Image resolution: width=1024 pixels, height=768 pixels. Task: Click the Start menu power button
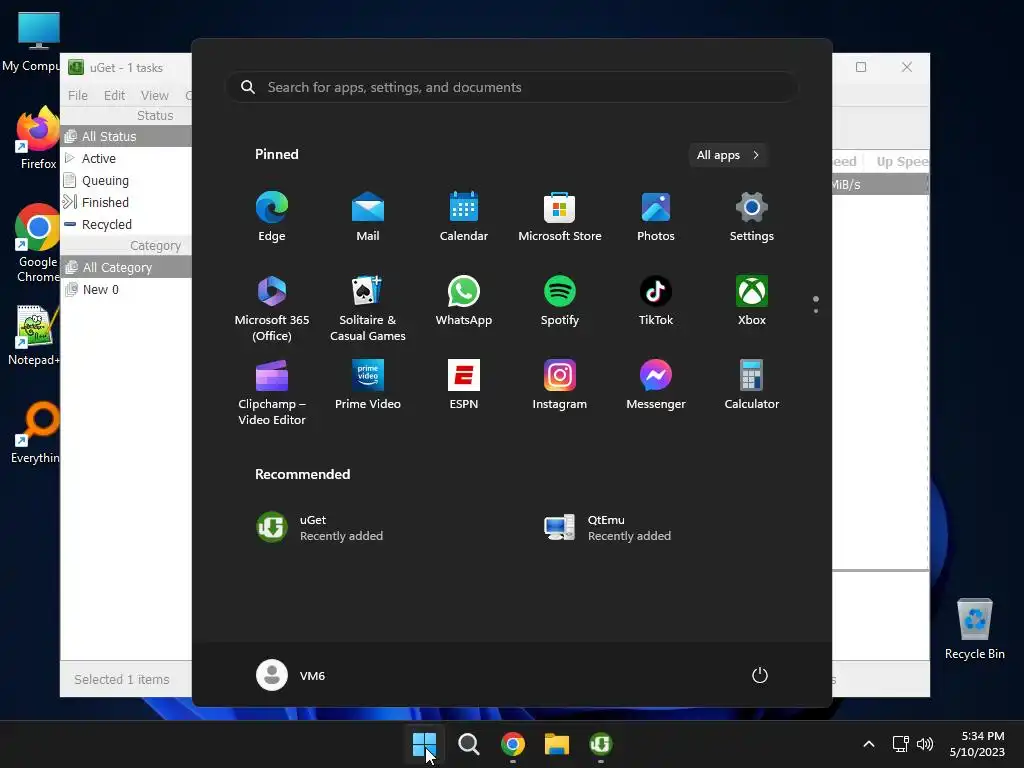coord(760,675)
